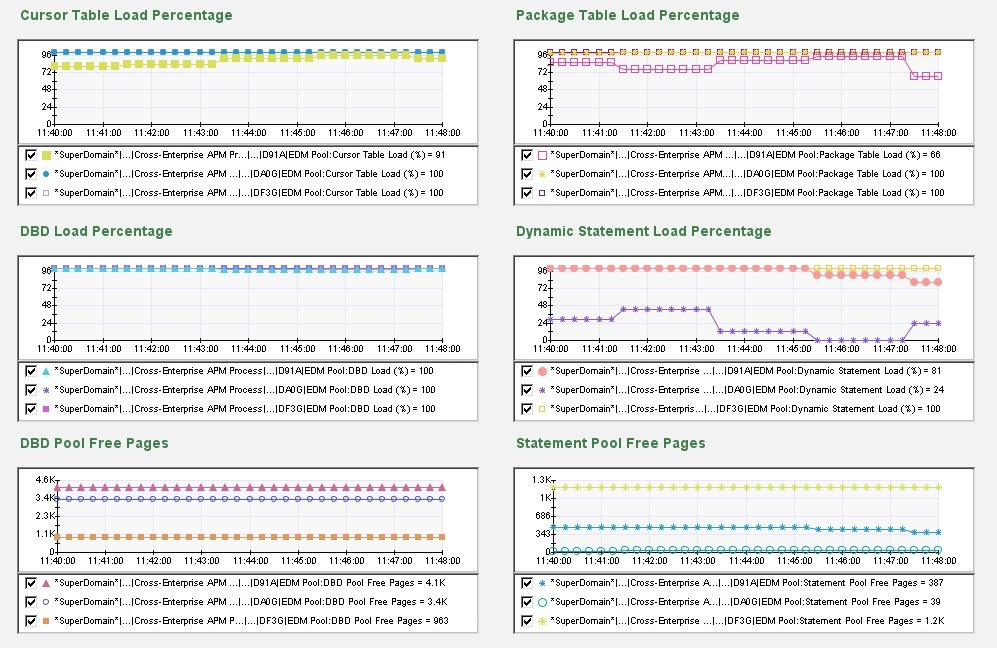Click the Dynamic Statement Load line chart

(x=744, y=308)
